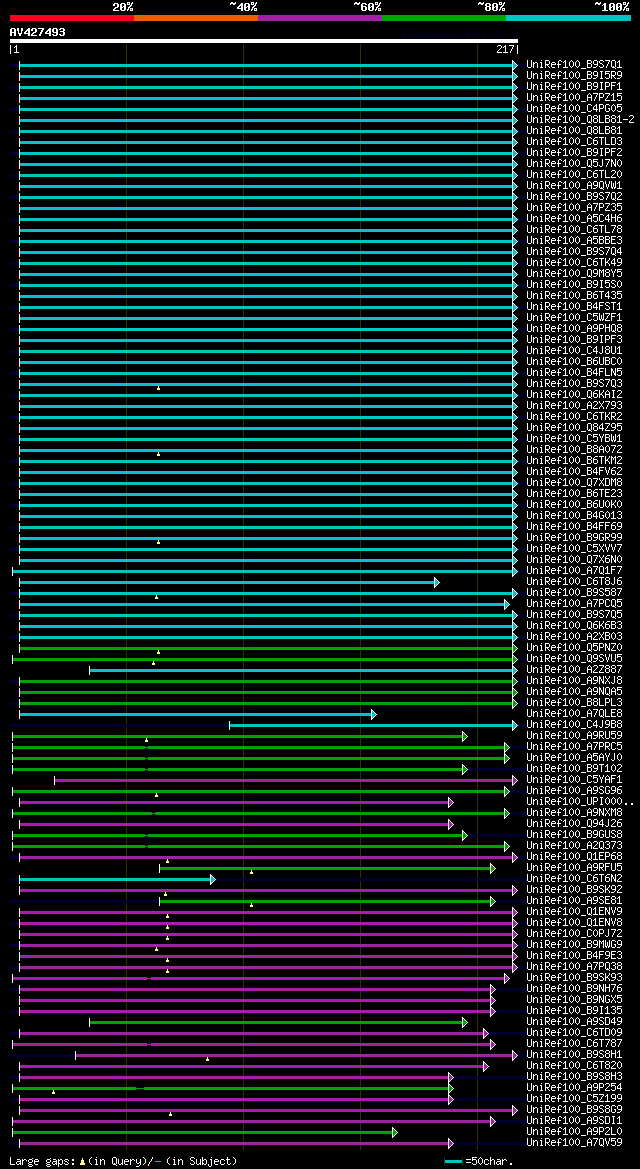Select label UniRef100_B4FST1
Screen dimensions: 640x1169
[x=574, y=306]
